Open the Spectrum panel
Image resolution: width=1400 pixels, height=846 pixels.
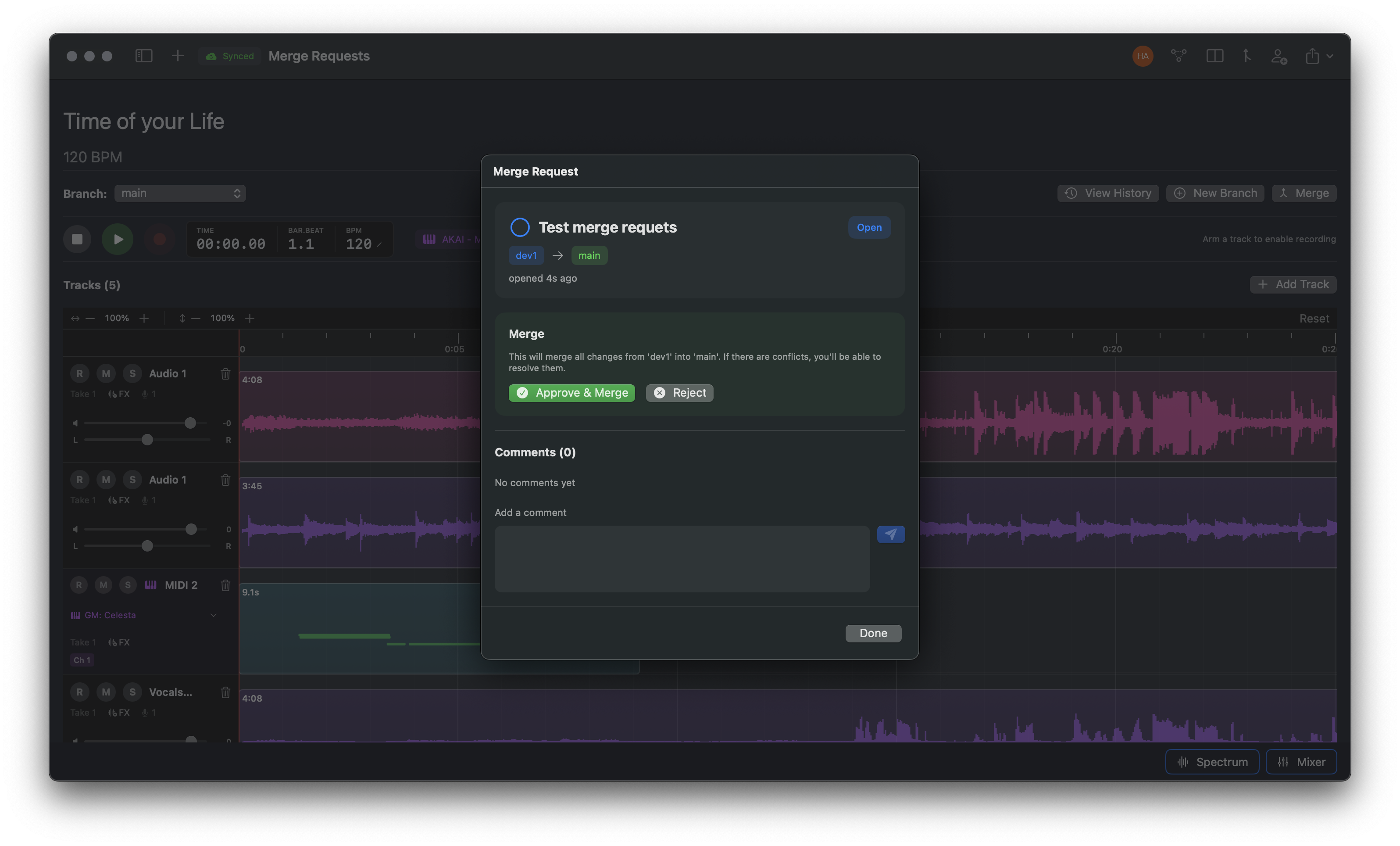click(x=1212, y=762)
